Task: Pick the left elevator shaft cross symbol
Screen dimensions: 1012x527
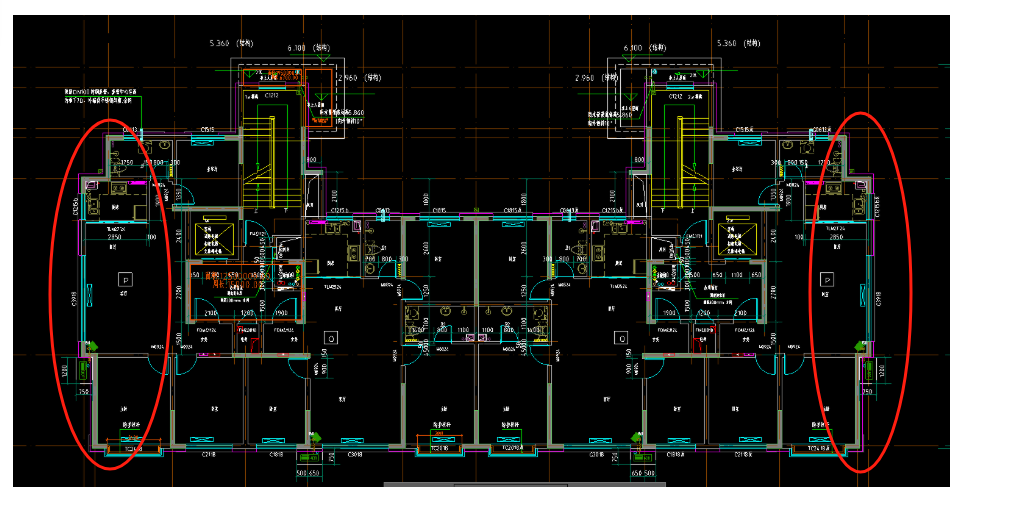Action: pos(215,239)
